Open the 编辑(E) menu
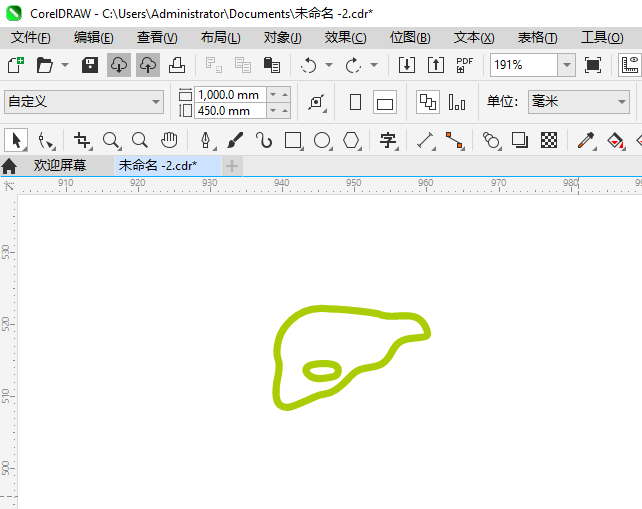 pos(93,38)
